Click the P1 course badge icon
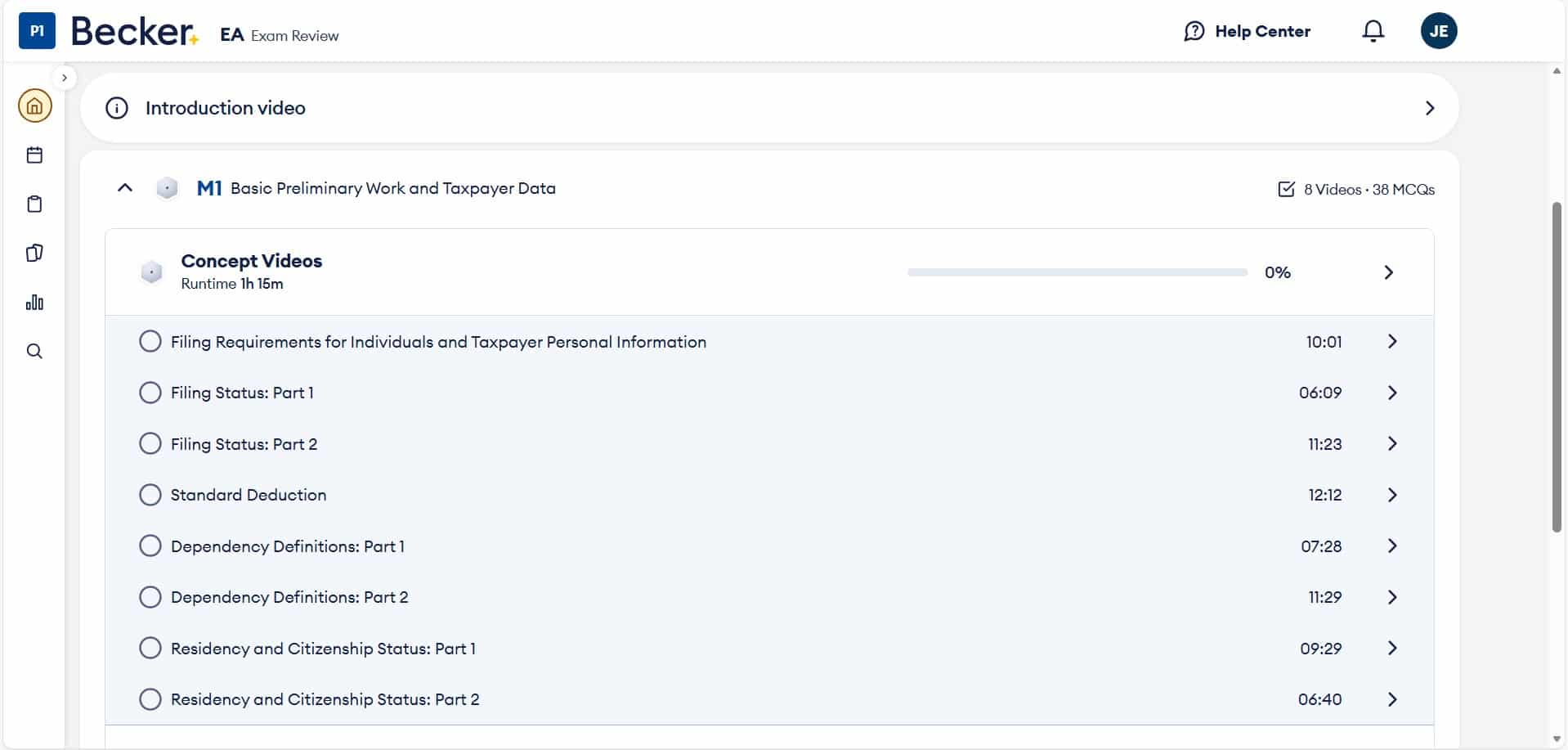Screen dimensions: 1568x750 click(x=37, y=31)
